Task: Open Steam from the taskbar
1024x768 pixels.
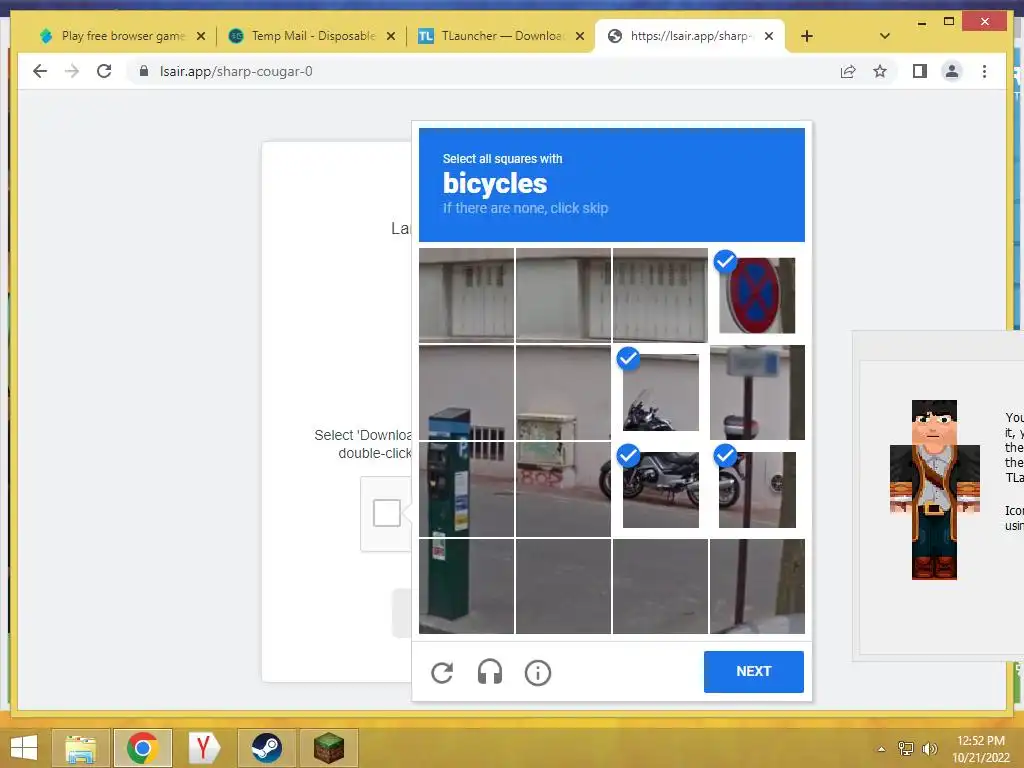Action: 266,748
